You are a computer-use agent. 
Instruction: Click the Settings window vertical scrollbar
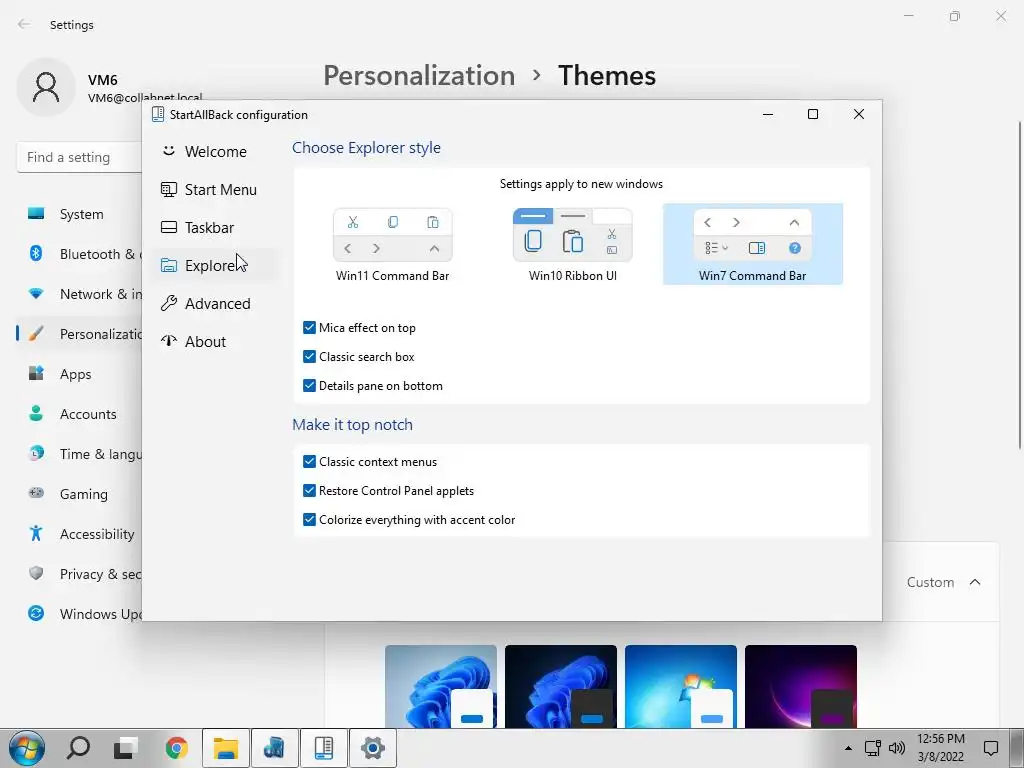(x=1020, y=285)
